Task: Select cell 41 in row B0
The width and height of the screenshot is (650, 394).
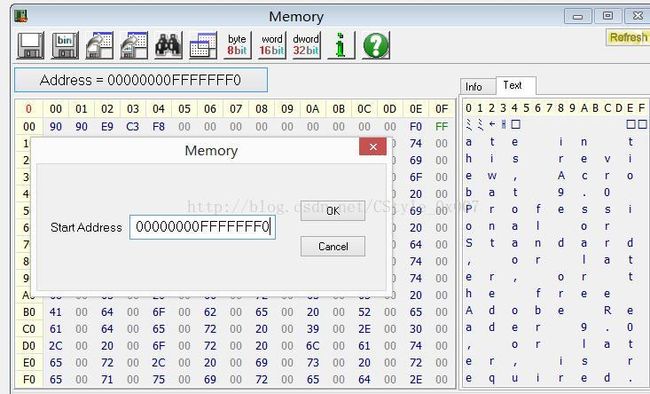Action: click(x=56, y=312)
